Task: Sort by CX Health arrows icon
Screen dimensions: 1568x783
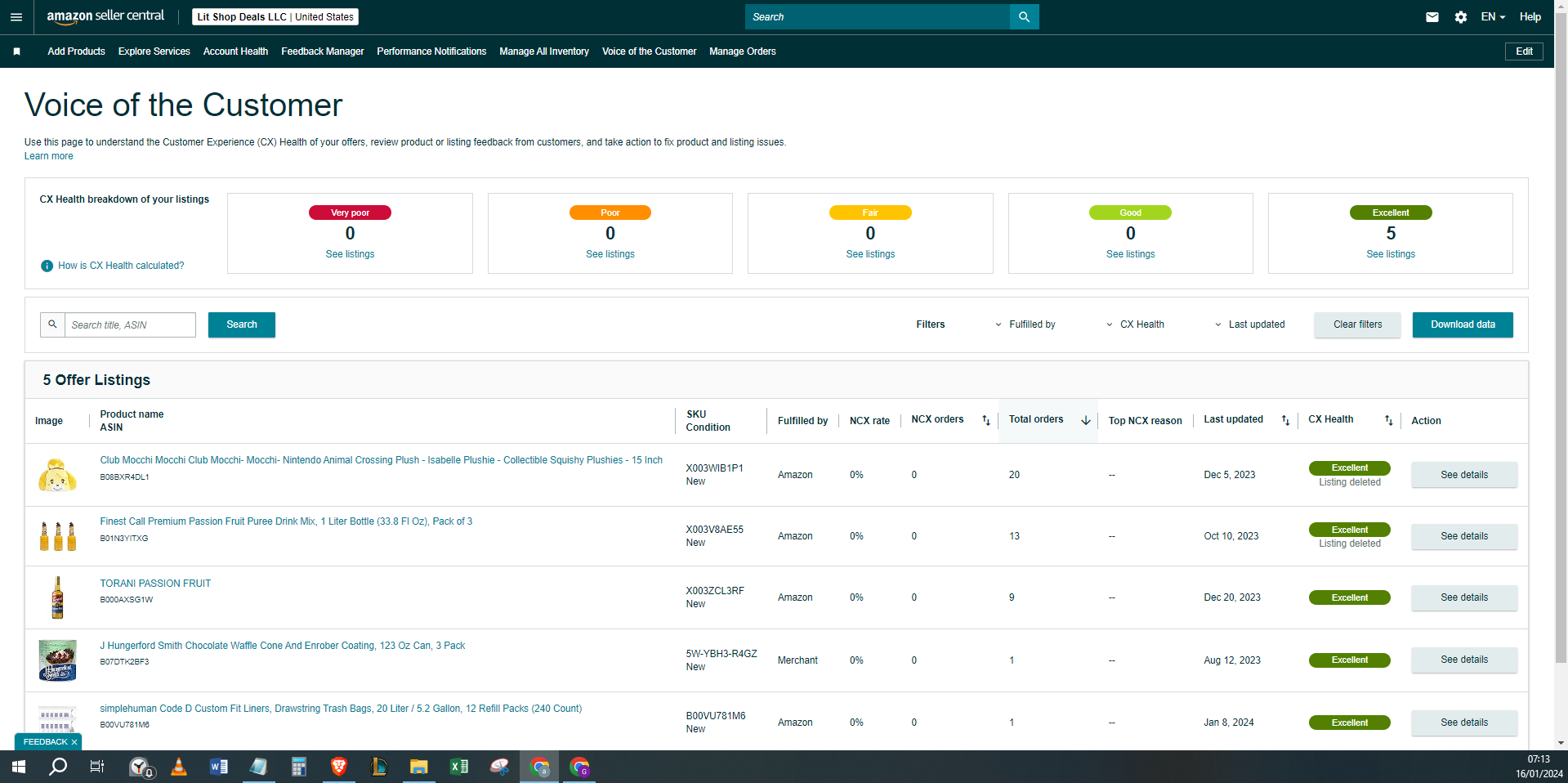Action: pyautogui.click(x=1389, y=420)
